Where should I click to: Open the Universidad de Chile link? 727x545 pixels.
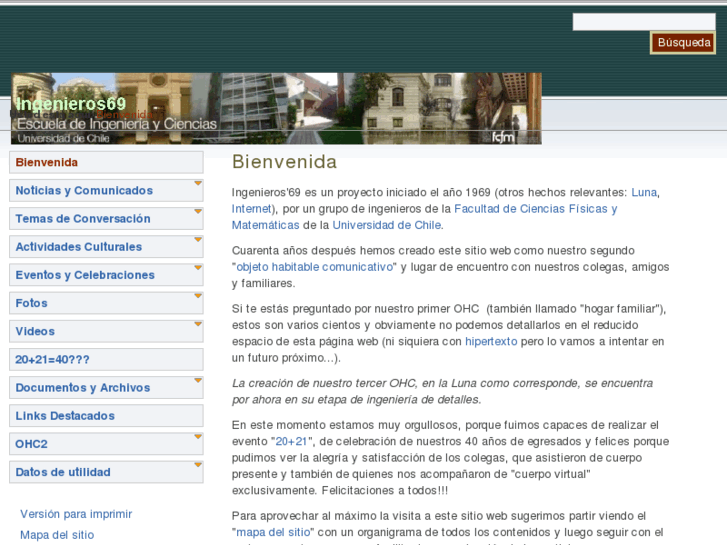click(x=387, y=225)
